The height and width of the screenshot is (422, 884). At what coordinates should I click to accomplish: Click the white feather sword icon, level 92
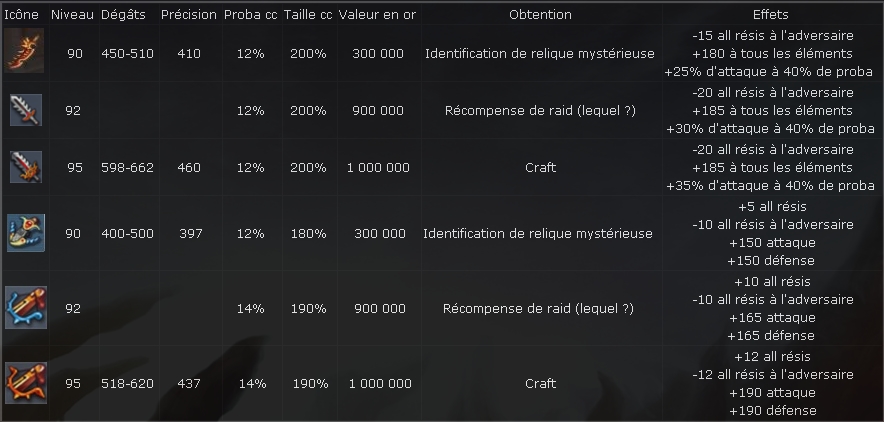pyautogui.click(x=26, y=110)
